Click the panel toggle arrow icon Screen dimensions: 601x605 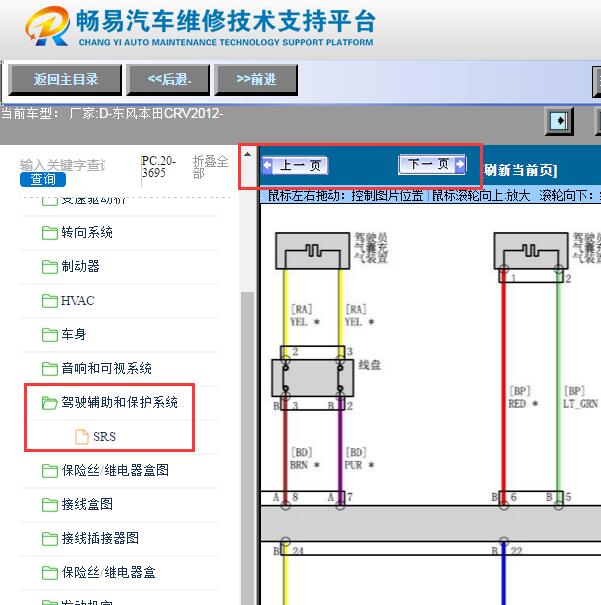tap(559, 121)
